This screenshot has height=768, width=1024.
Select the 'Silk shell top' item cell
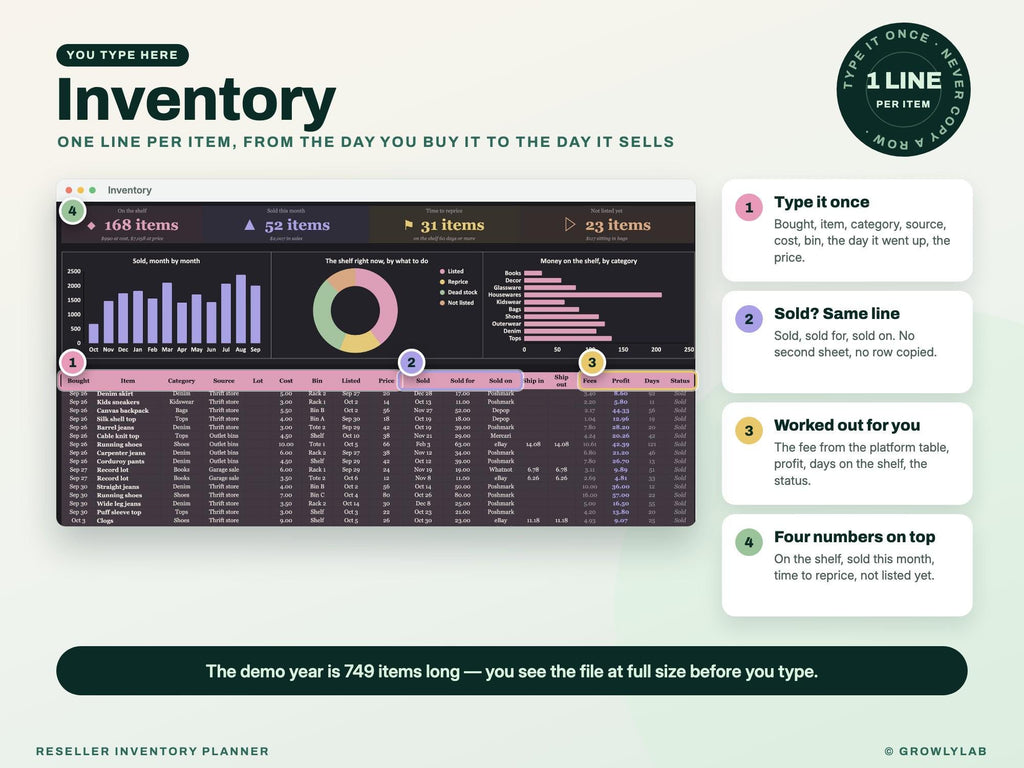click(x=116, y=419)
